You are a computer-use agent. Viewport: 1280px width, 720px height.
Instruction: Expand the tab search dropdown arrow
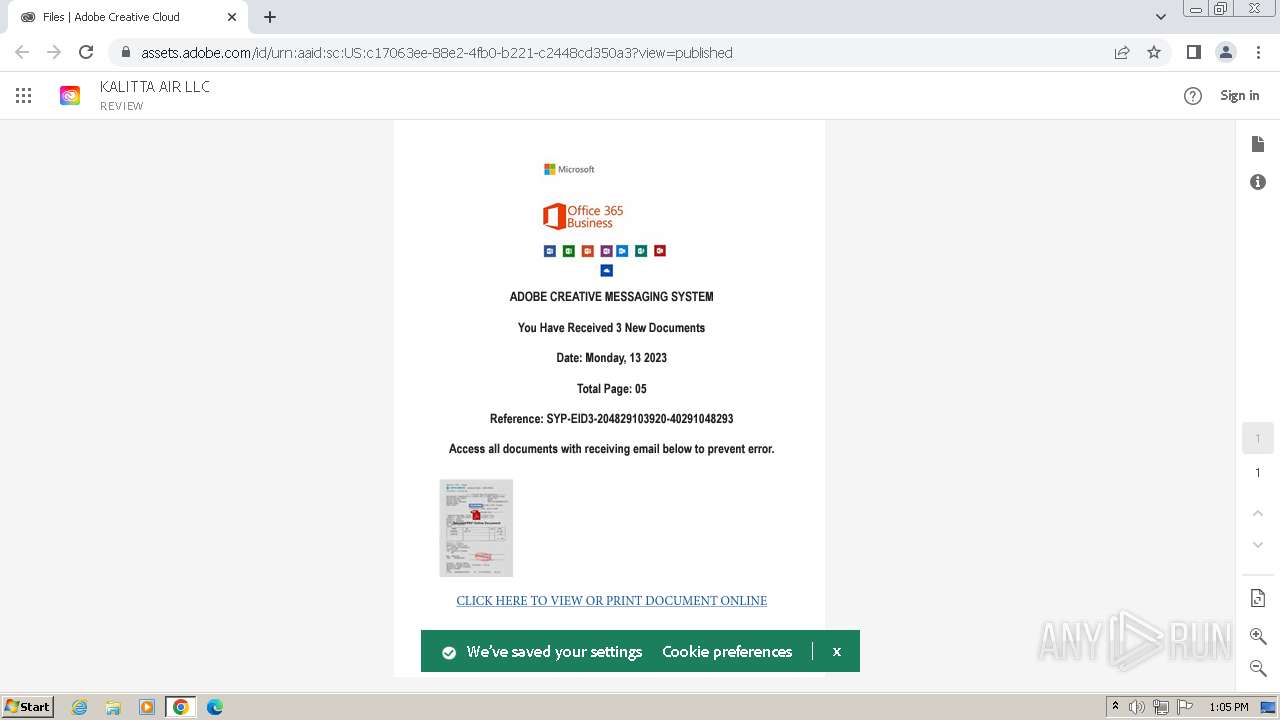coord(1160,17)
